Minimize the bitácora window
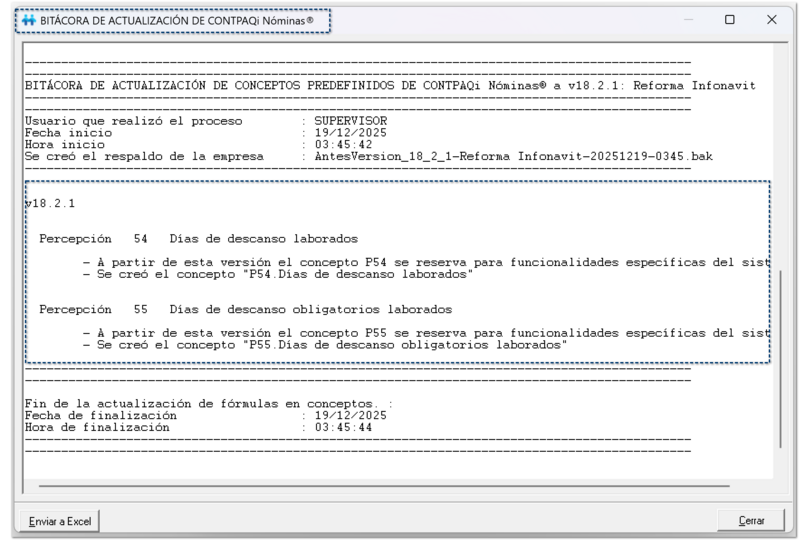The width and height of the screenshot is (800, 541). (688, 20)
